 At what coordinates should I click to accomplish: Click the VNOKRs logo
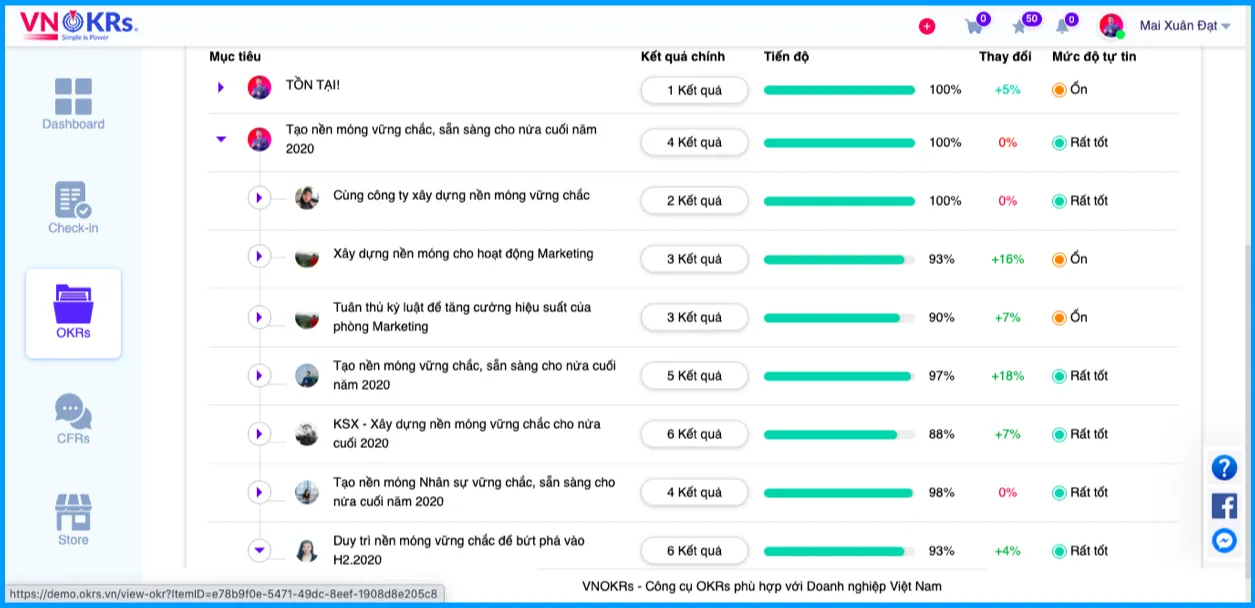[77, 25]
